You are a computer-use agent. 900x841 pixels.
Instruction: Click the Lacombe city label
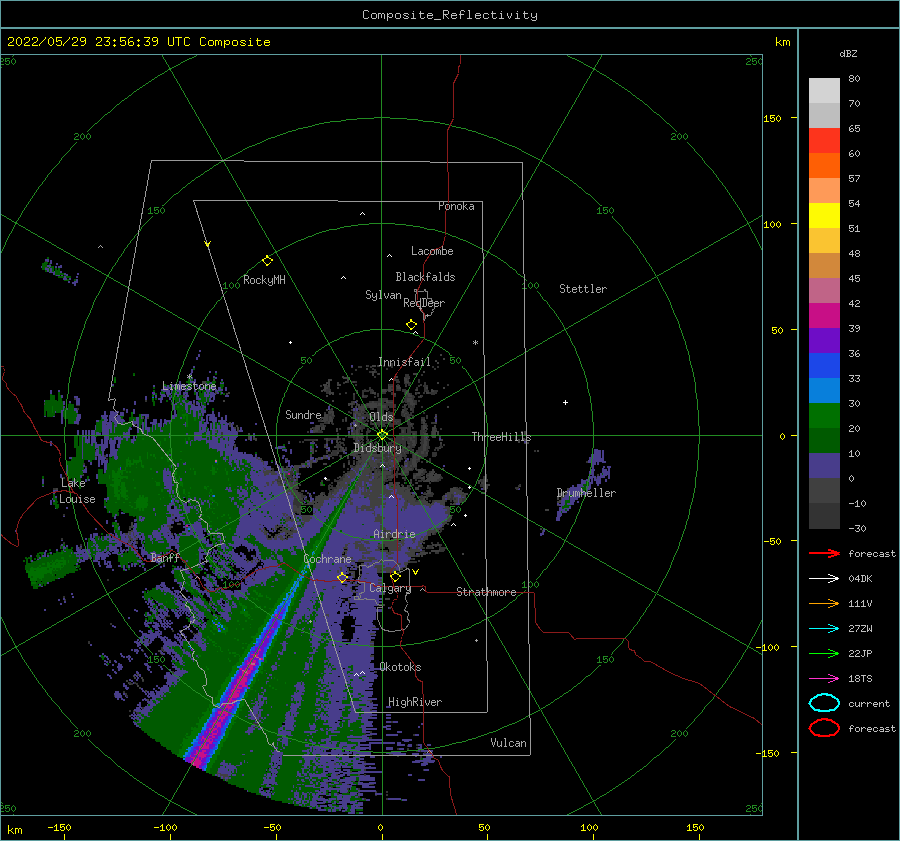(x=432, y=251)
